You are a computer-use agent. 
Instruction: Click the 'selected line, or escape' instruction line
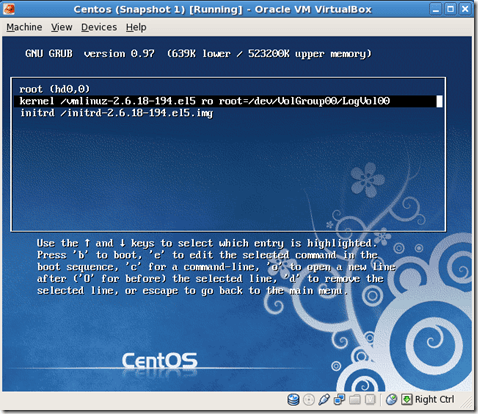pos(192,291)
